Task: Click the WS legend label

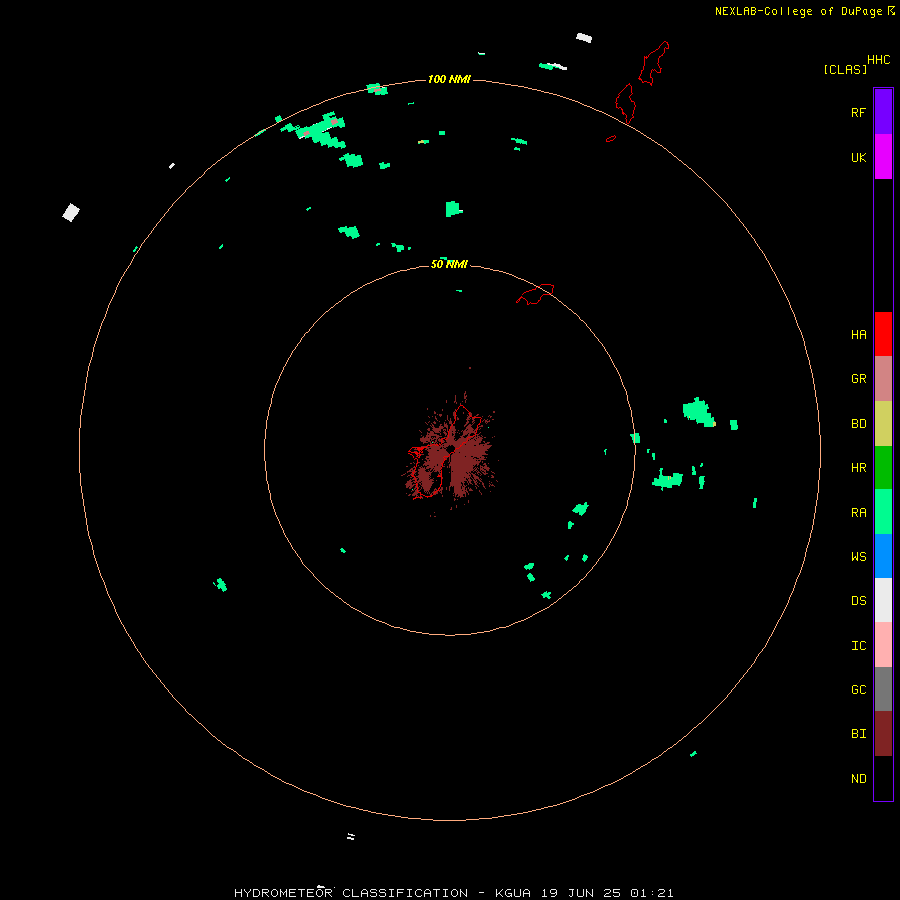Action: click(858, 556)
